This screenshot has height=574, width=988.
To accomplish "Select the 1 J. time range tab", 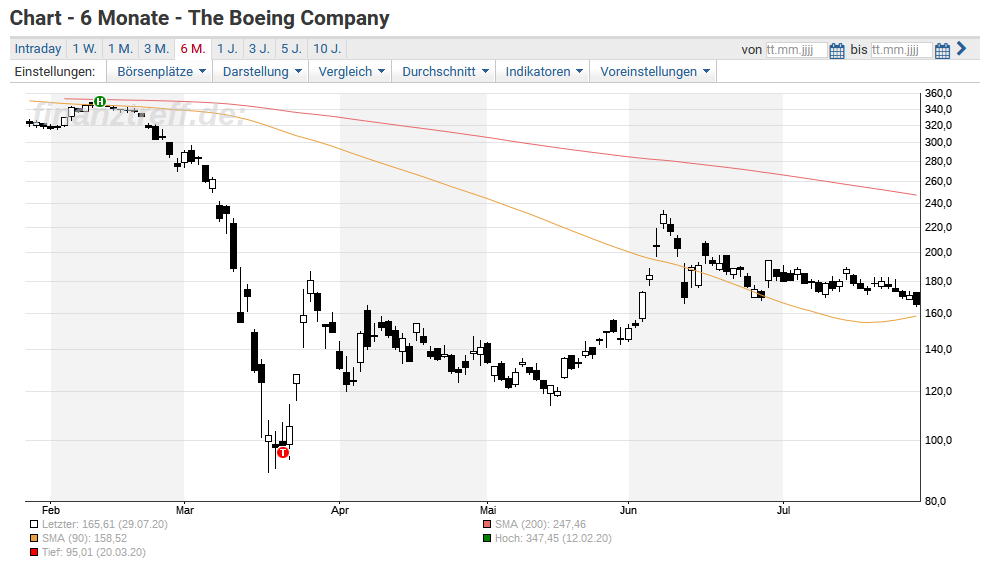I will click(227, 49).
